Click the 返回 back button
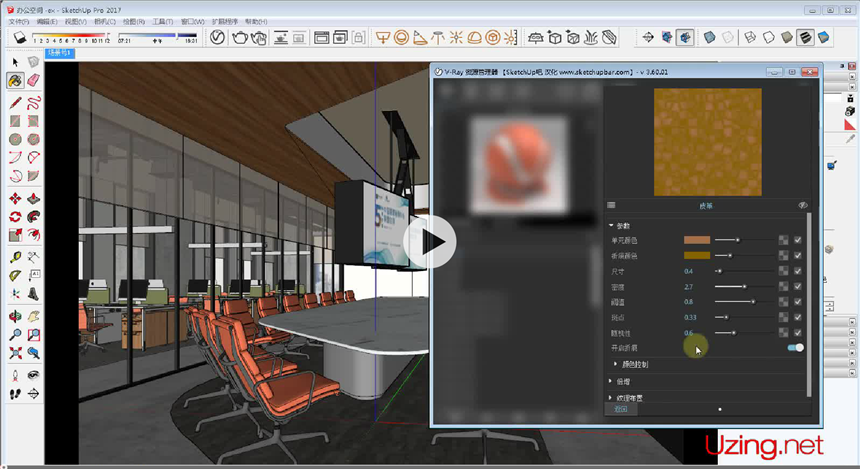860x469 pixels. click(x=621, y=409)
